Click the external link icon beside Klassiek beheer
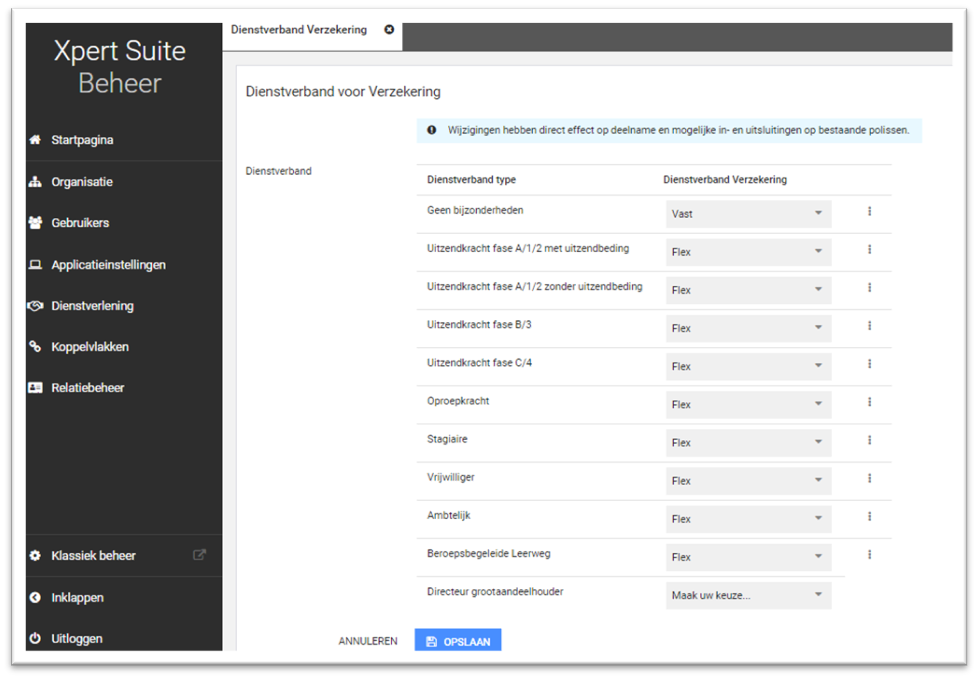Screen dimensions: 978x679 tap(199, 555)
